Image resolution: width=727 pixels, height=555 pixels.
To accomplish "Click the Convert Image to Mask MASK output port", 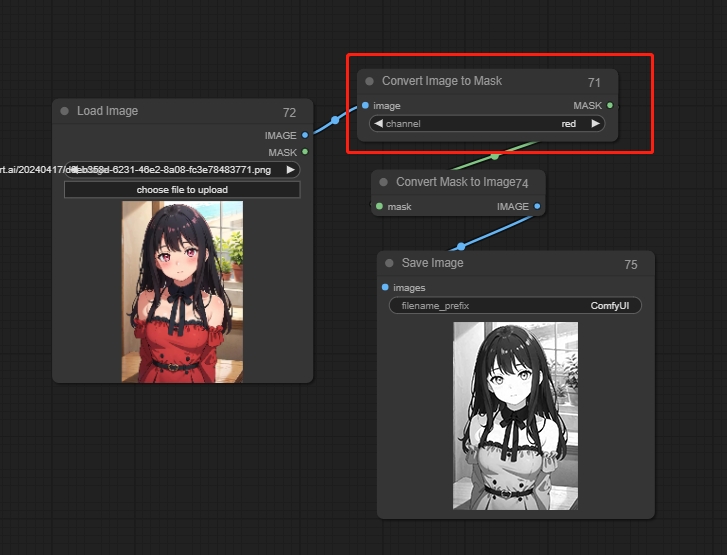I will (610, 105).
